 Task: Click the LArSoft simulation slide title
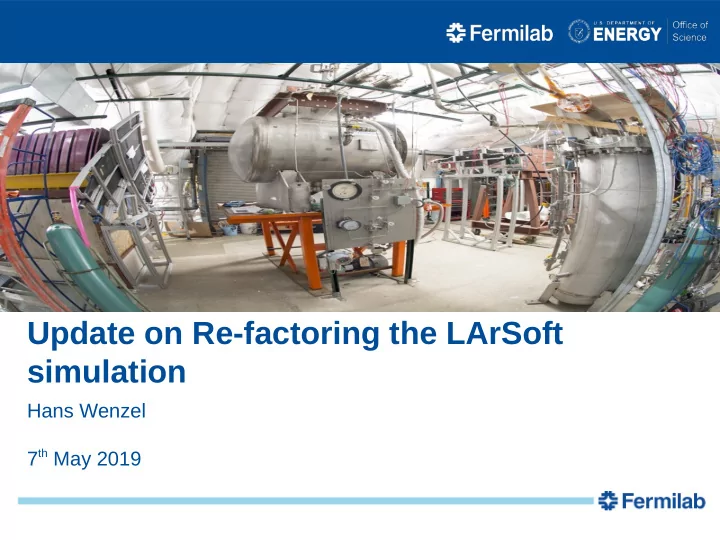click(295, 352)
